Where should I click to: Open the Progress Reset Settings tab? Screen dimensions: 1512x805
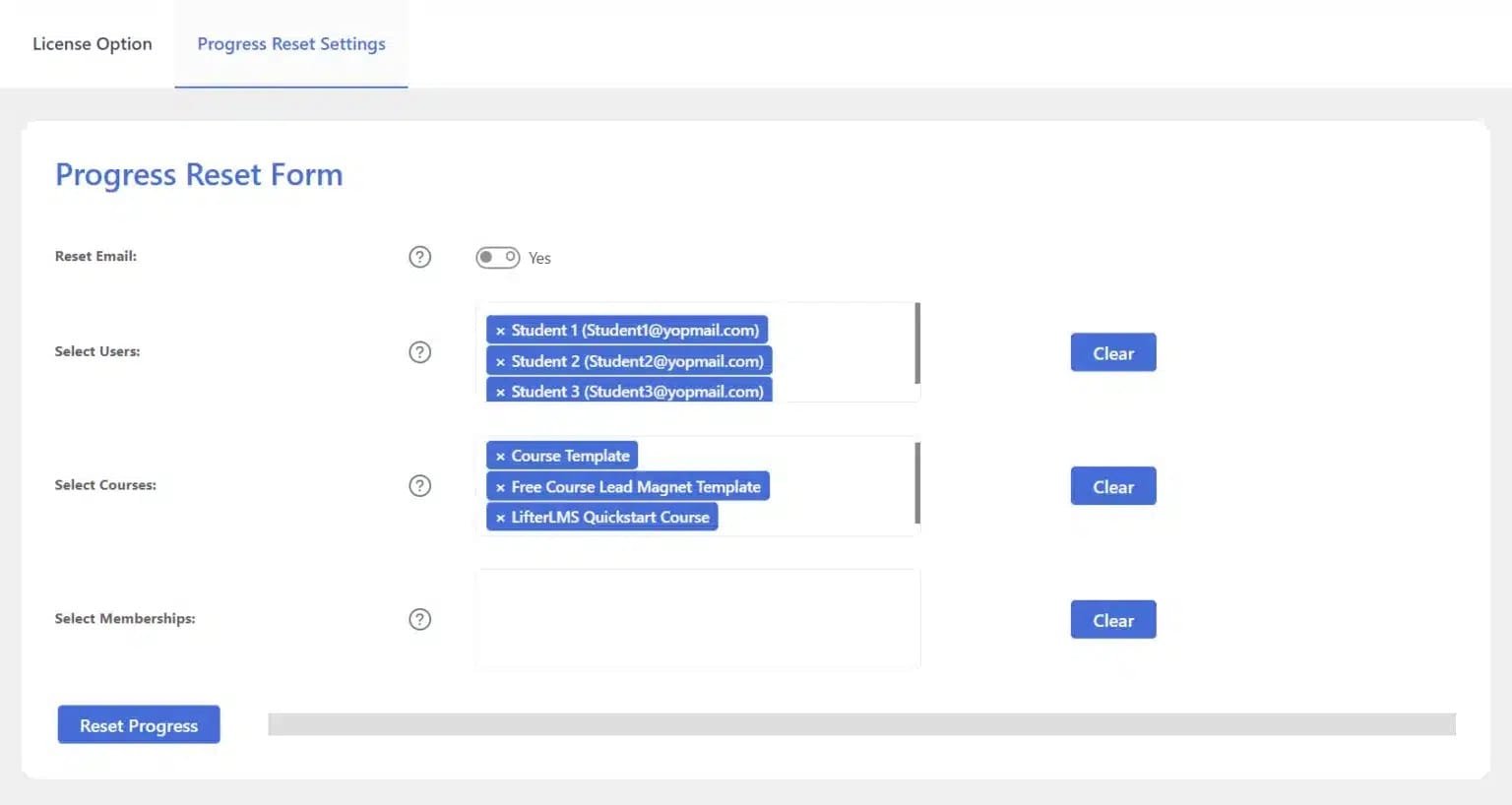tap(291, 43)
